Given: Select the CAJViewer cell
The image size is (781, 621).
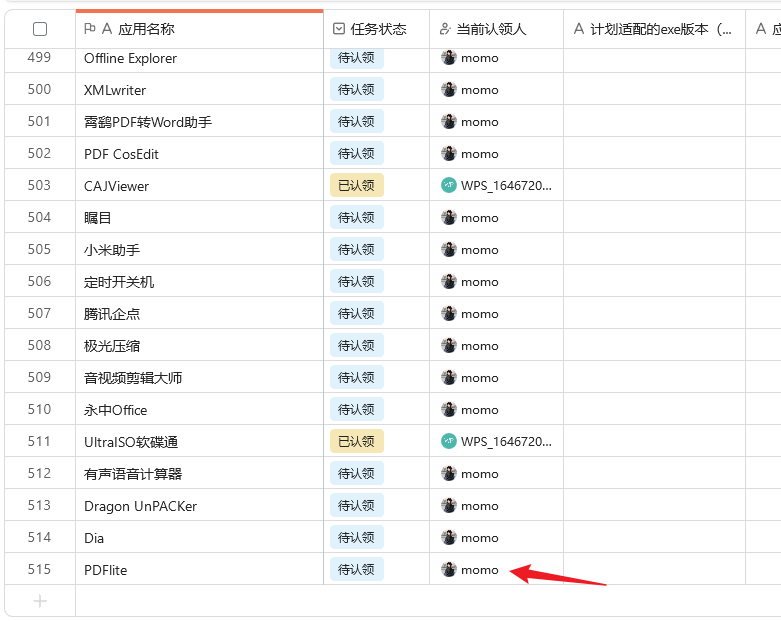Looking at the screenshot, I should (199, 186).
